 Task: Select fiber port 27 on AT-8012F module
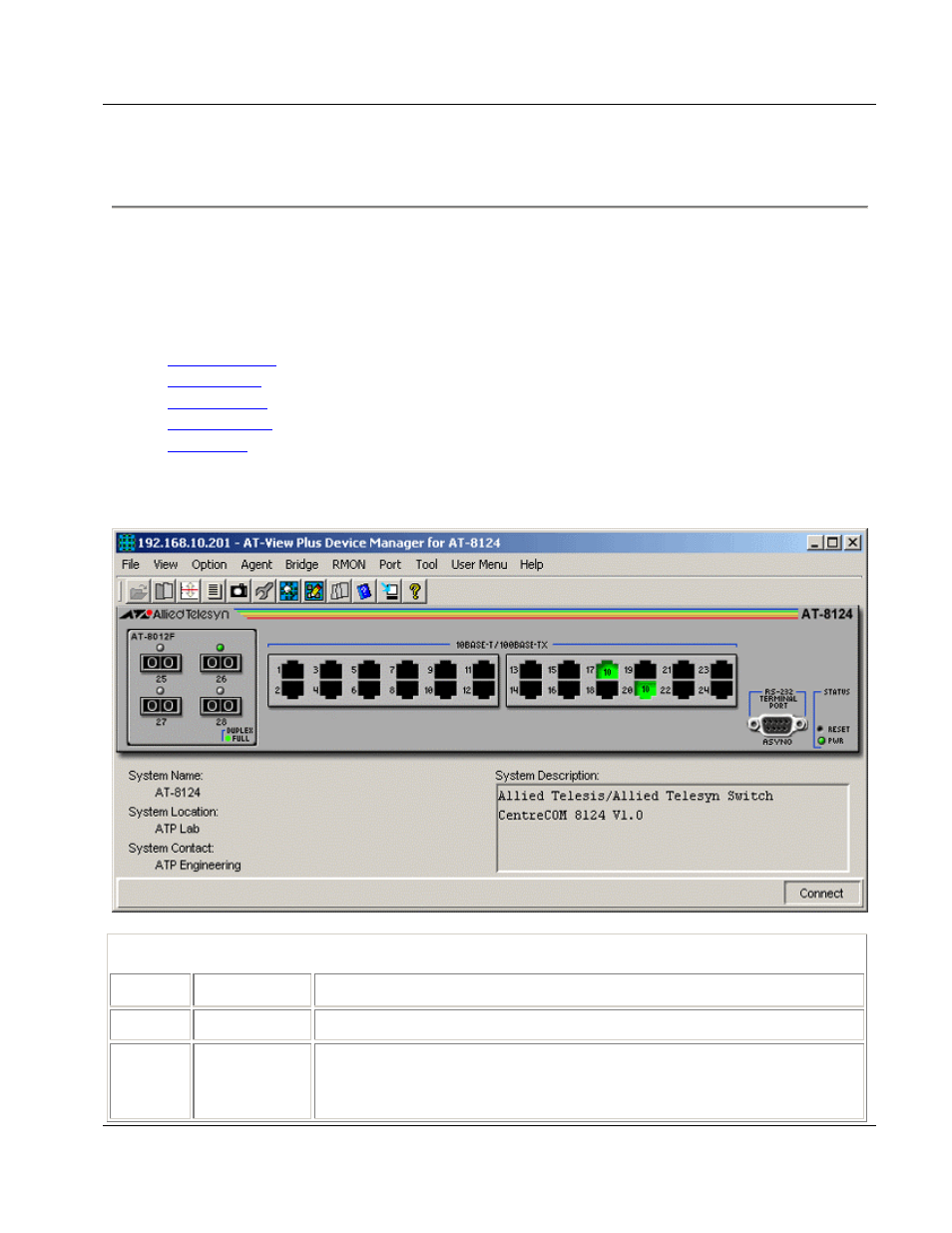[161, 706]
